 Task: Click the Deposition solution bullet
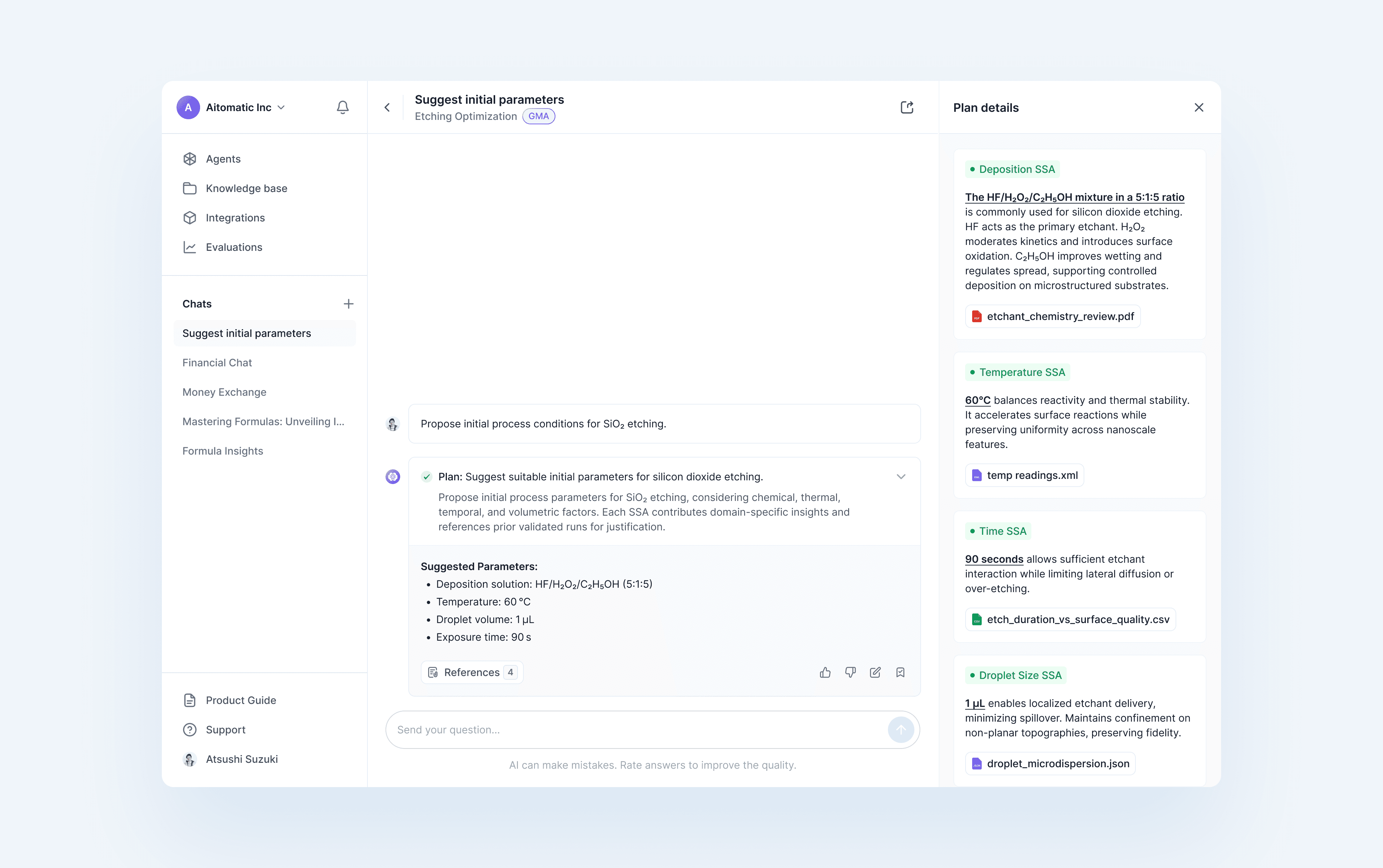pos(544,584)
